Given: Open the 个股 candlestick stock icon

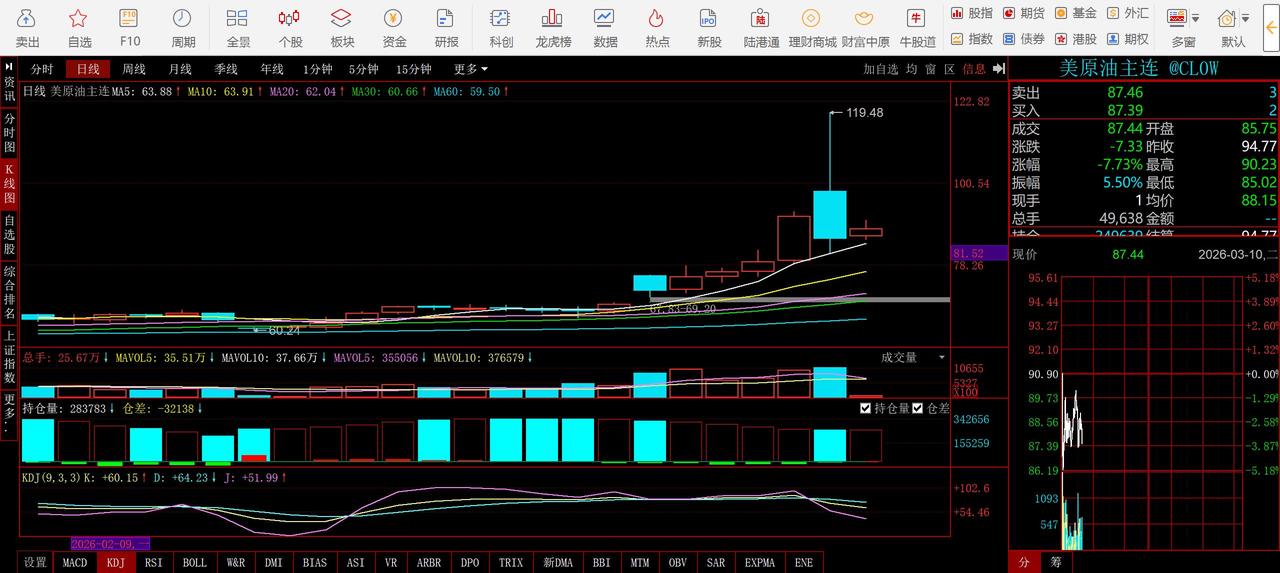Looking at the screenshot, I should click(x=290, y=28).
